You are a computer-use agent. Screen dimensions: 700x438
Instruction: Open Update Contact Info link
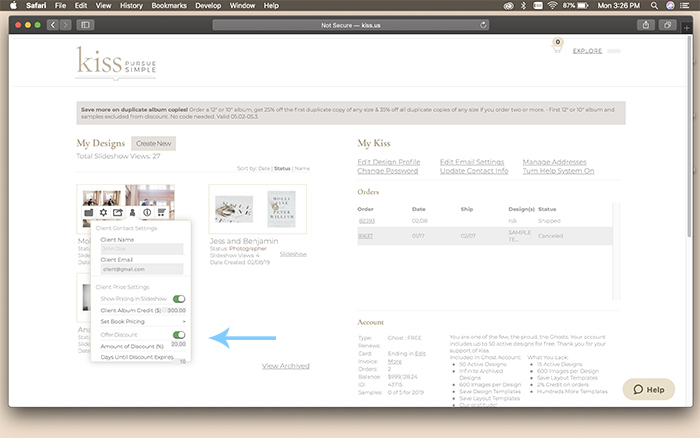474,171
